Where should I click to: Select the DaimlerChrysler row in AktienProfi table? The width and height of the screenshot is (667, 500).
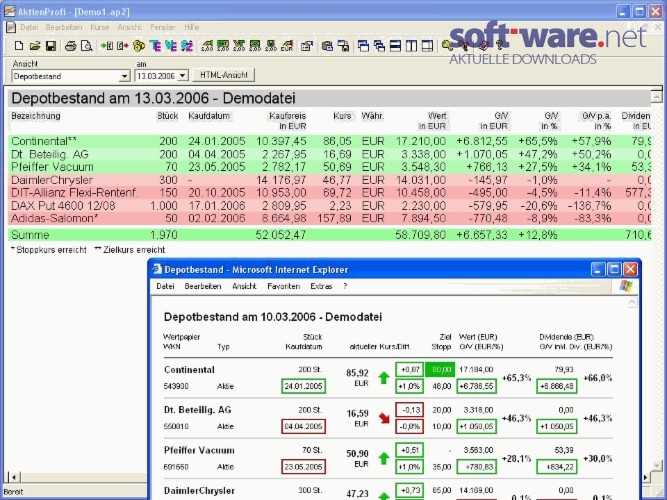(x=330, y=180)
